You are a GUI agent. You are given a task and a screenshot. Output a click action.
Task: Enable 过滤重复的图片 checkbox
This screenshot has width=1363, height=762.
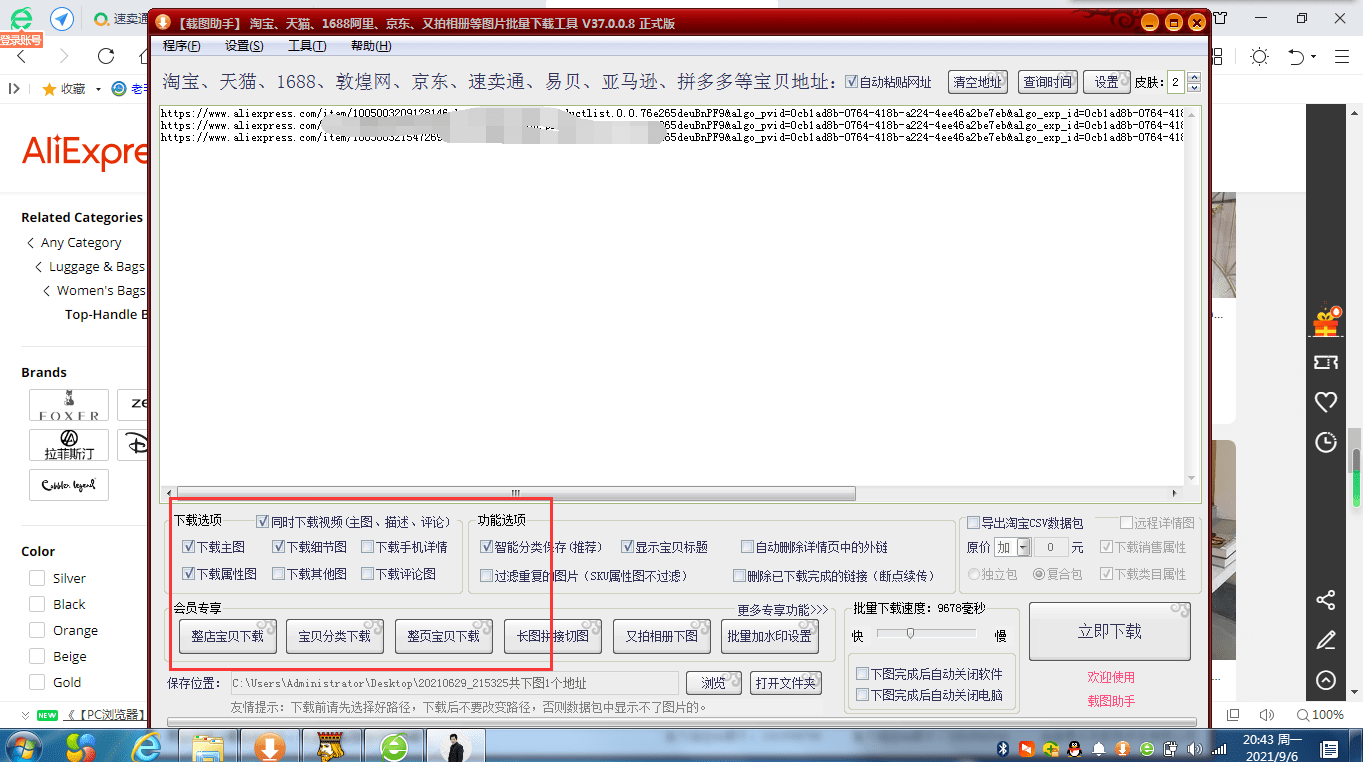486,576
